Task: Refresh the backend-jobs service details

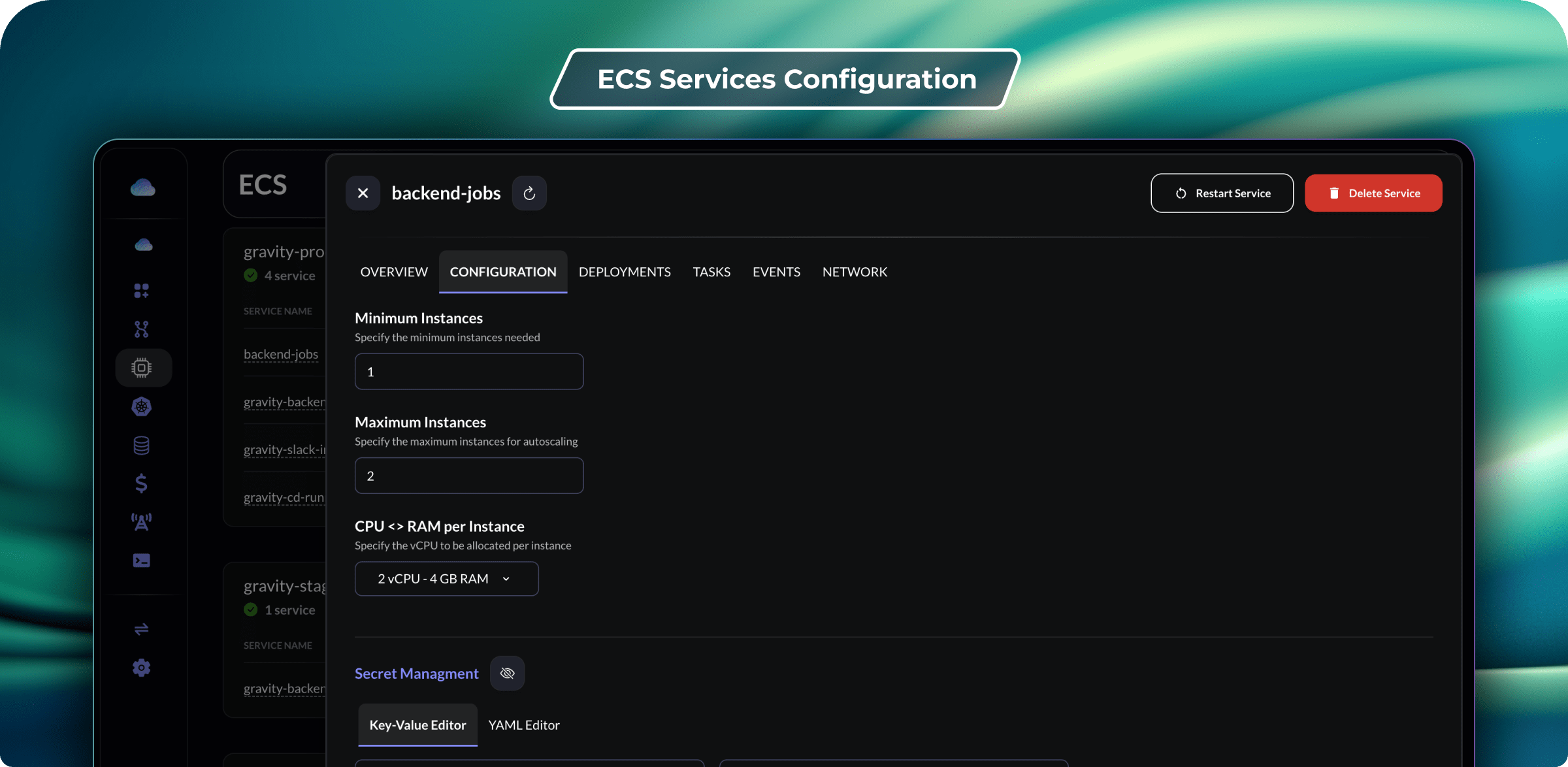Action: pos(529,193)
